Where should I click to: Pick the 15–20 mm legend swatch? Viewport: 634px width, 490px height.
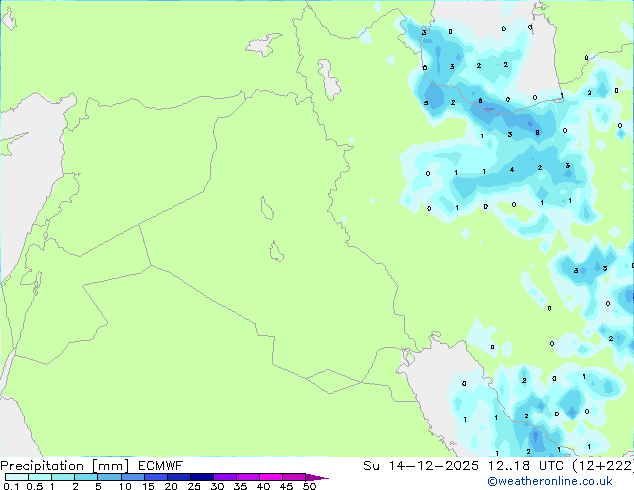tap(156, 477)
